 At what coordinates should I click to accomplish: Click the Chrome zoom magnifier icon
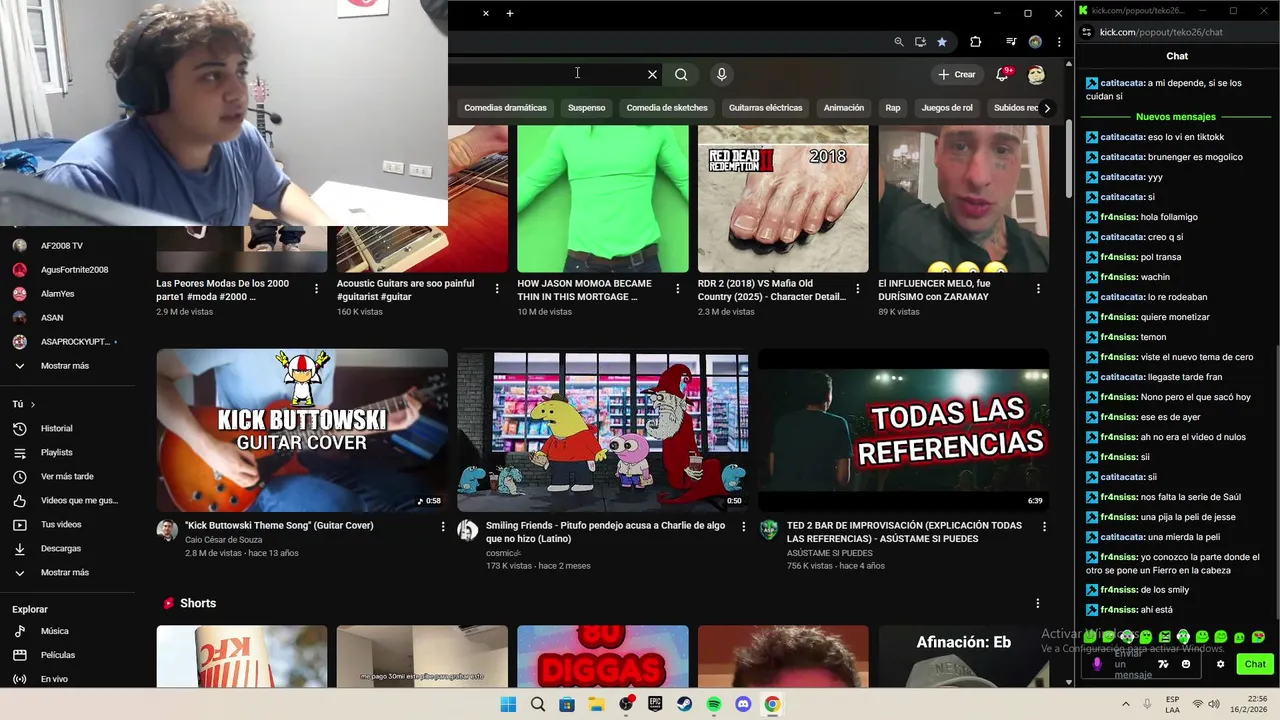(899, 42)
